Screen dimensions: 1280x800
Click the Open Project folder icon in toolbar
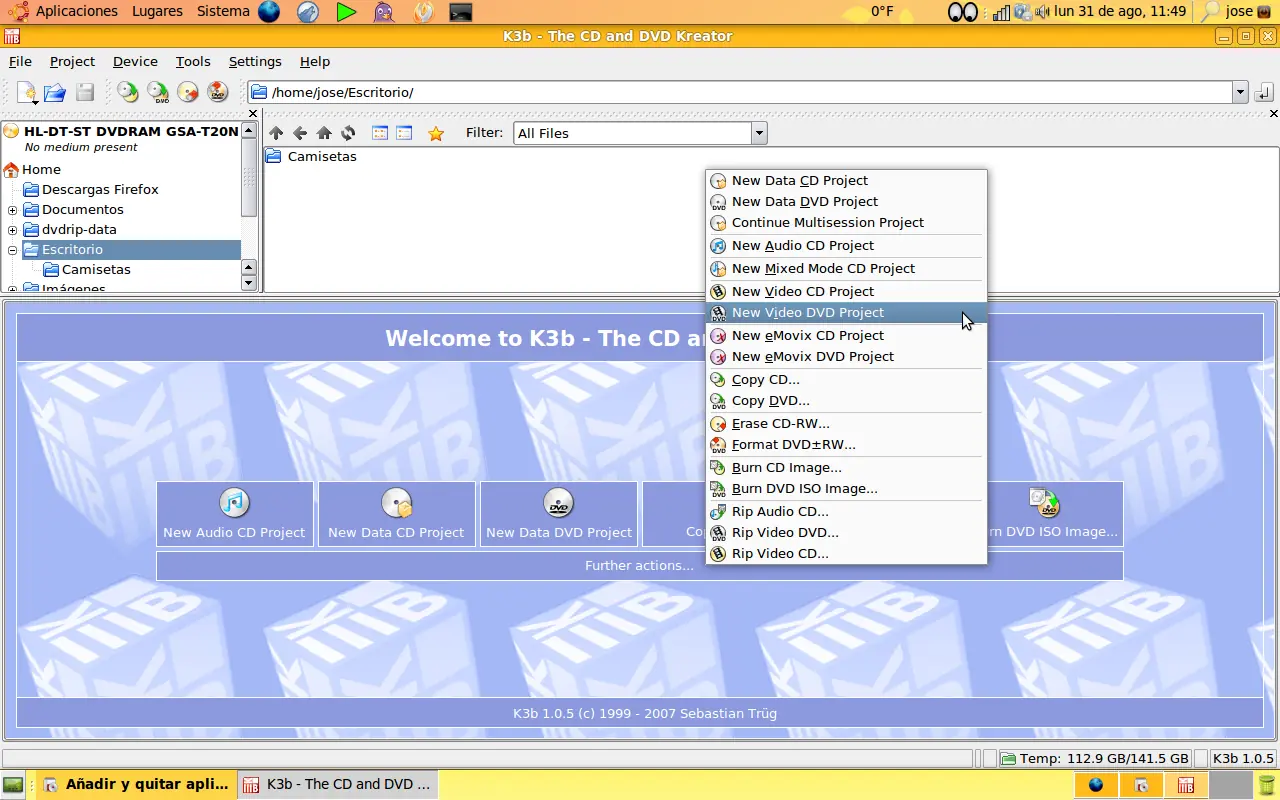click(x=55, y=93)
